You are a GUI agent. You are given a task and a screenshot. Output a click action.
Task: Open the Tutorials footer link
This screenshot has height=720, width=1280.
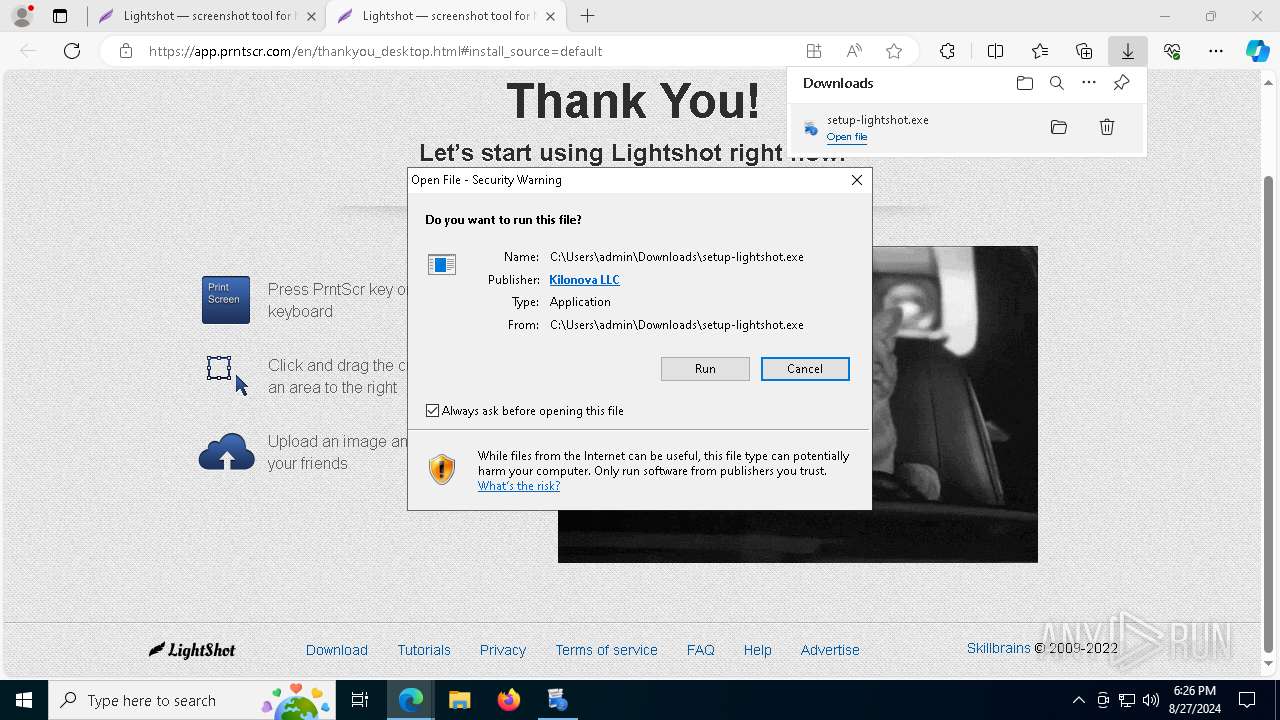click(424, 650)
